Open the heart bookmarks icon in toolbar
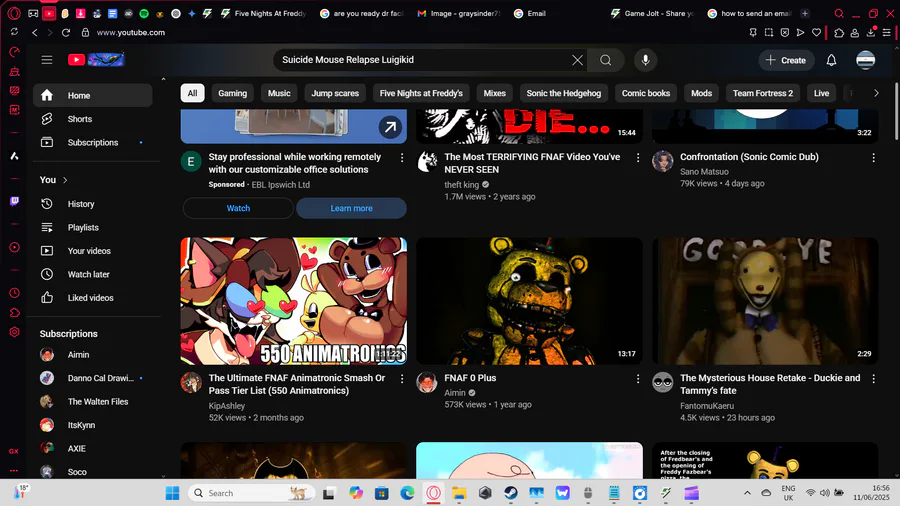Viewport: 900px width, 506px height. [x=816, y=33]
